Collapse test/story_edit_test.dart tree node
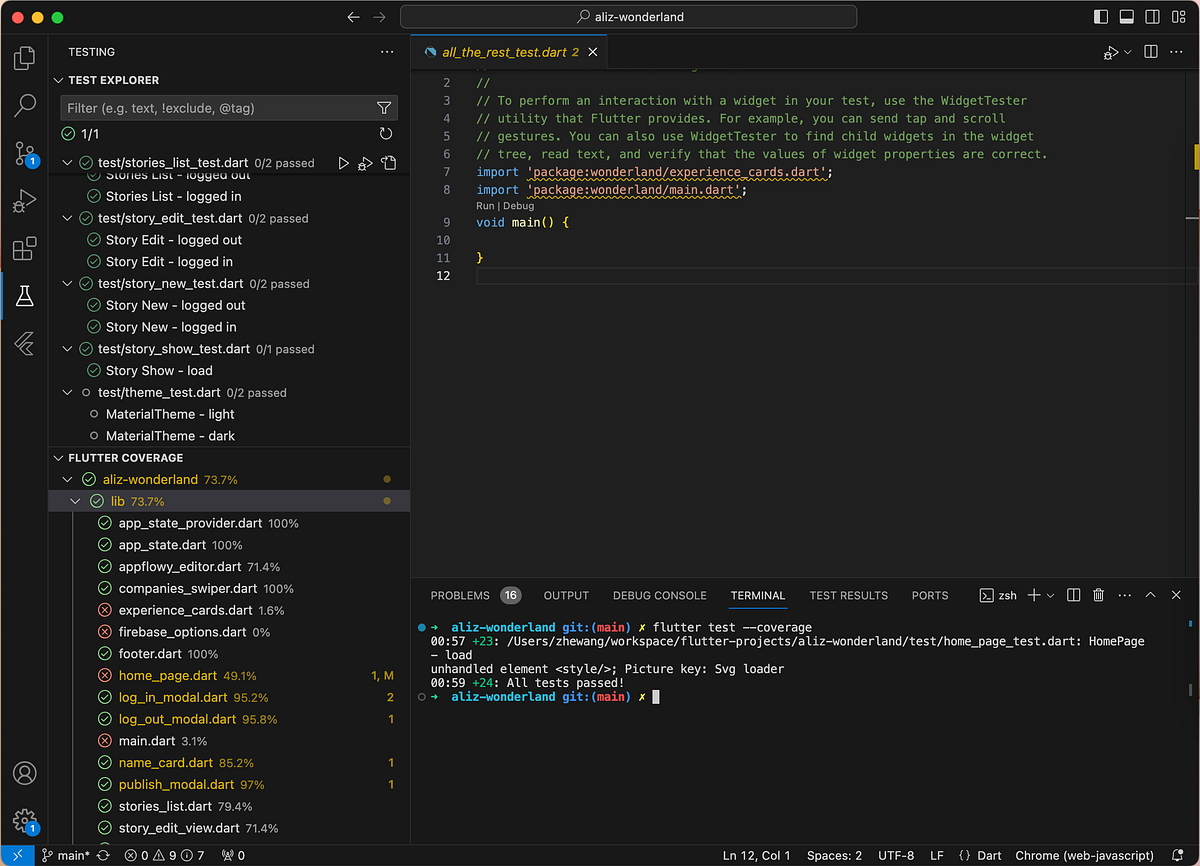 click(68, 218)
